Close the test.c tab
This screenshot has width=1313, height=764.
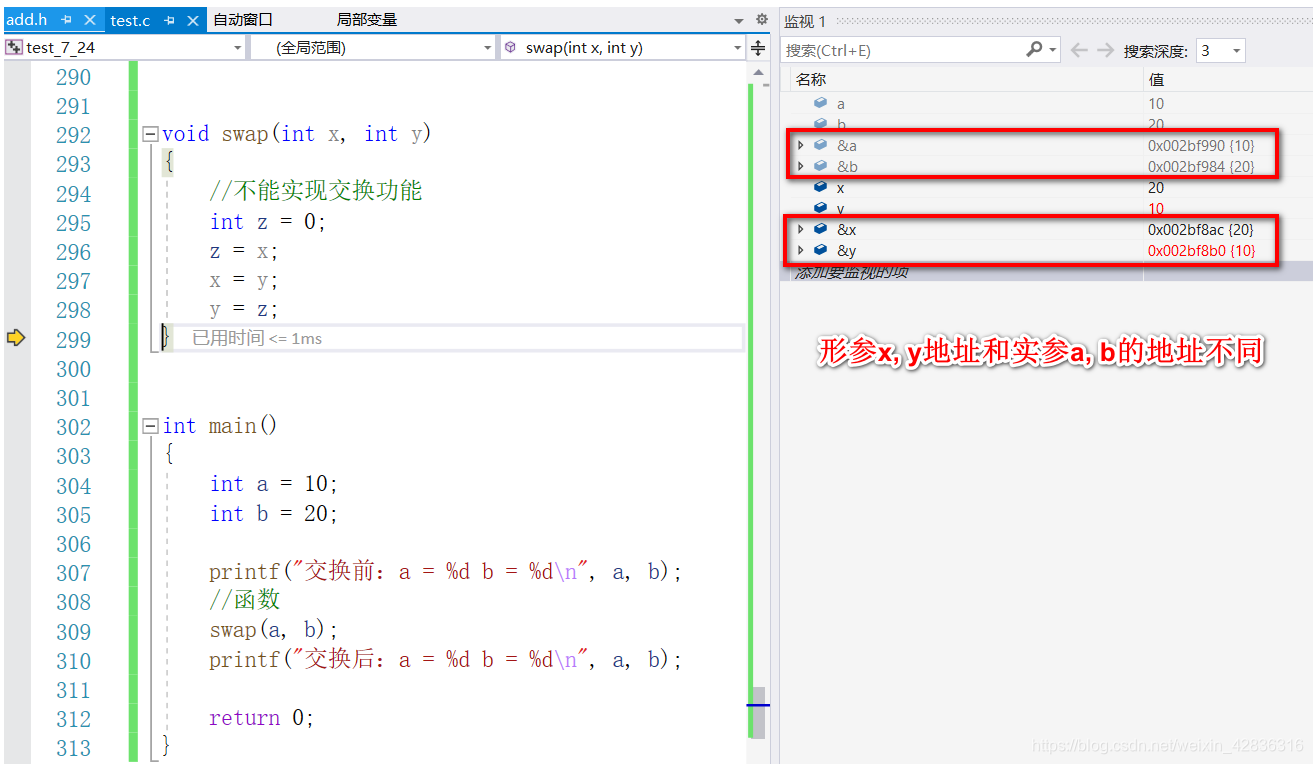193,20
